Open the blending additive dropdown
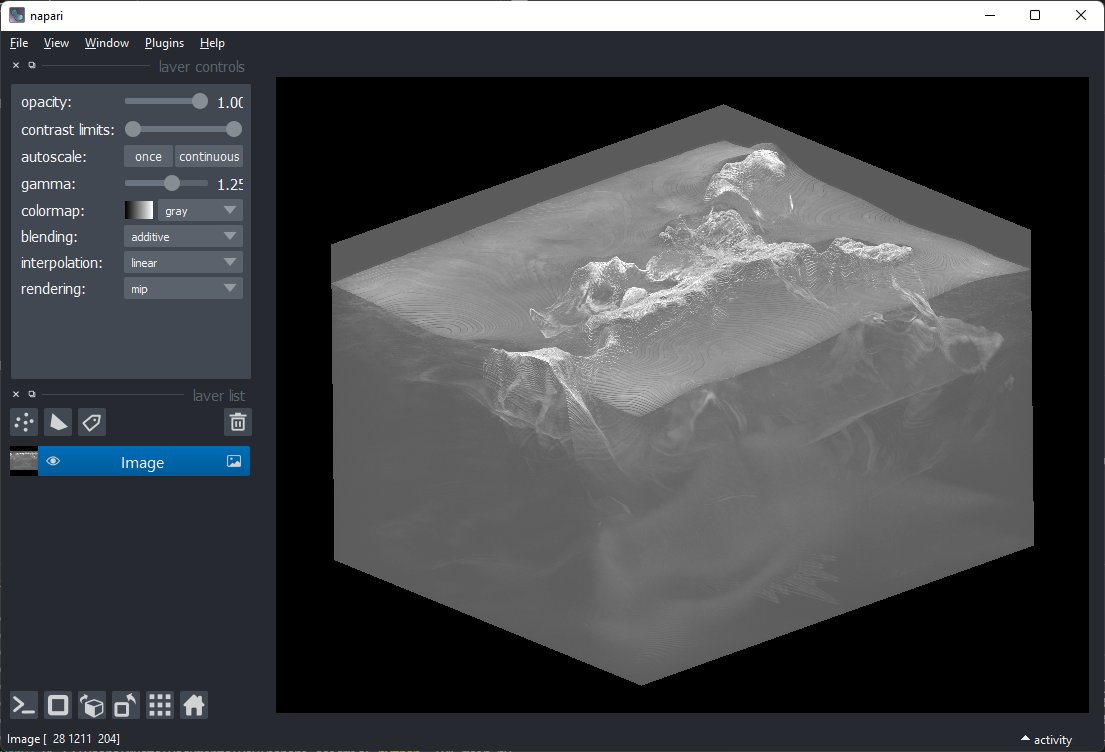 pos(183,236)
